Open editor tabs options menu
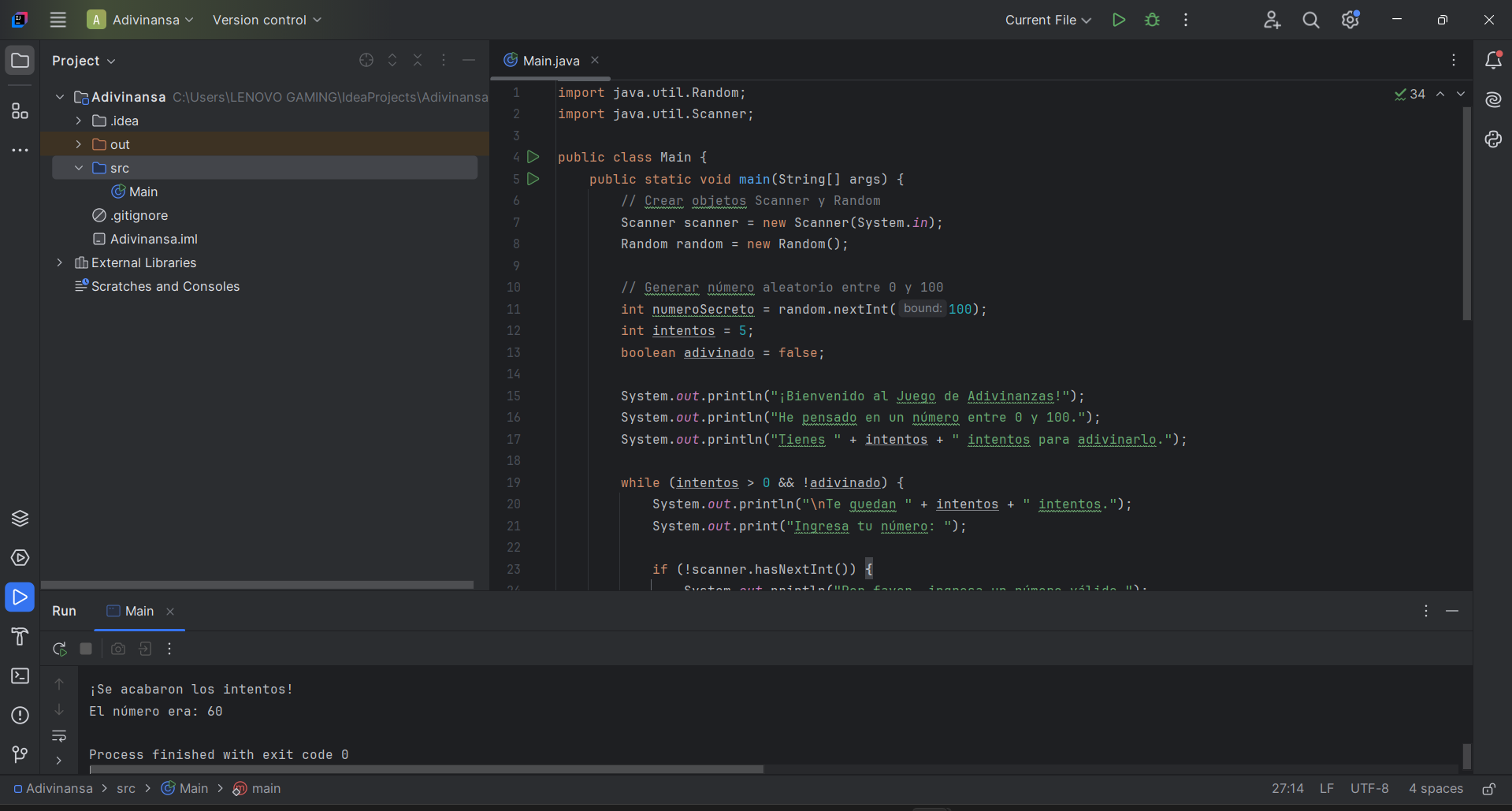Image resolution: width=1512 pixels, height=811 pixels. 1454,60
